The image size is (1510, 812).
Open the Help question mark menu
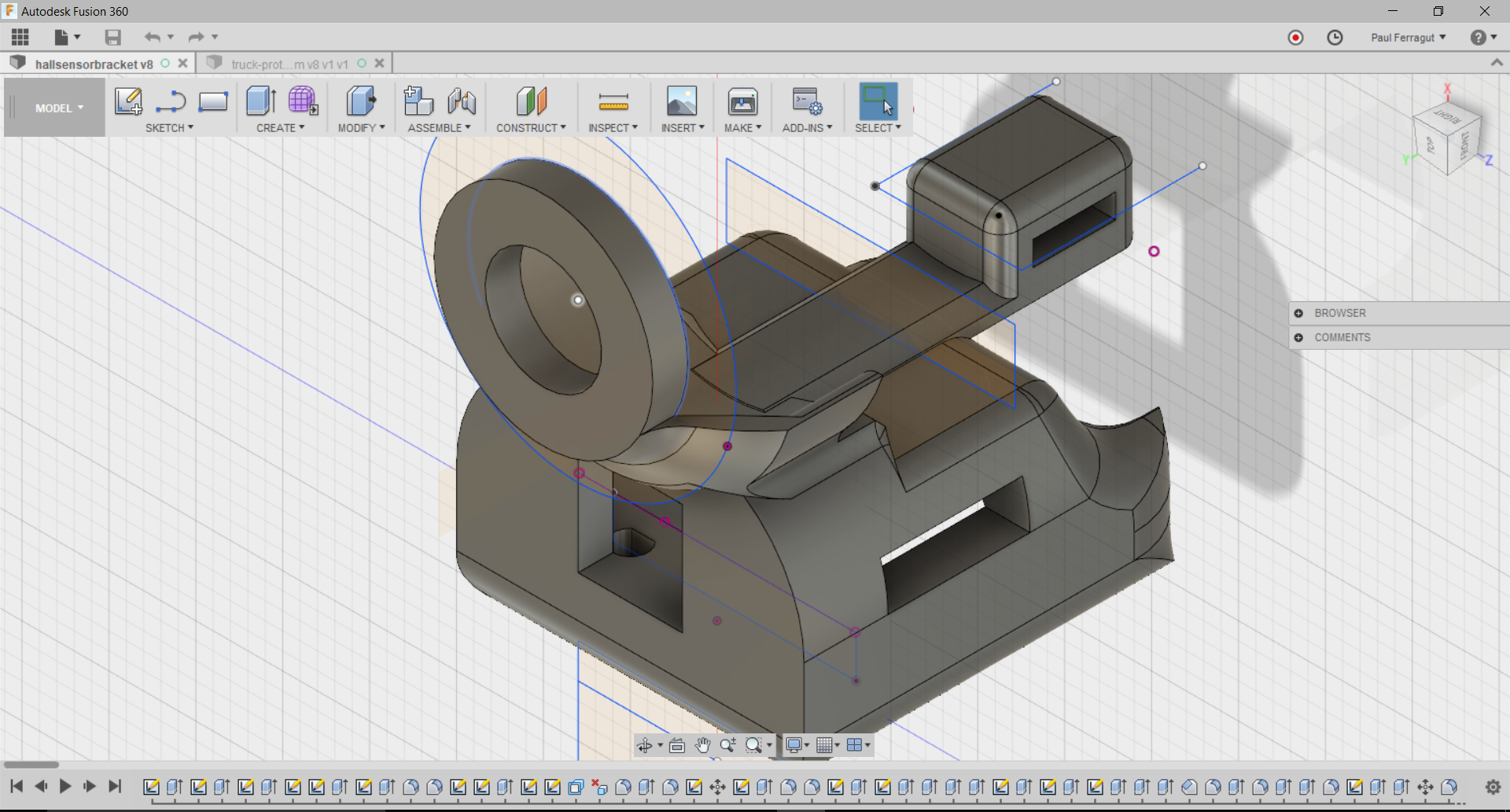pyautogui.click(x=1483, y=38)
